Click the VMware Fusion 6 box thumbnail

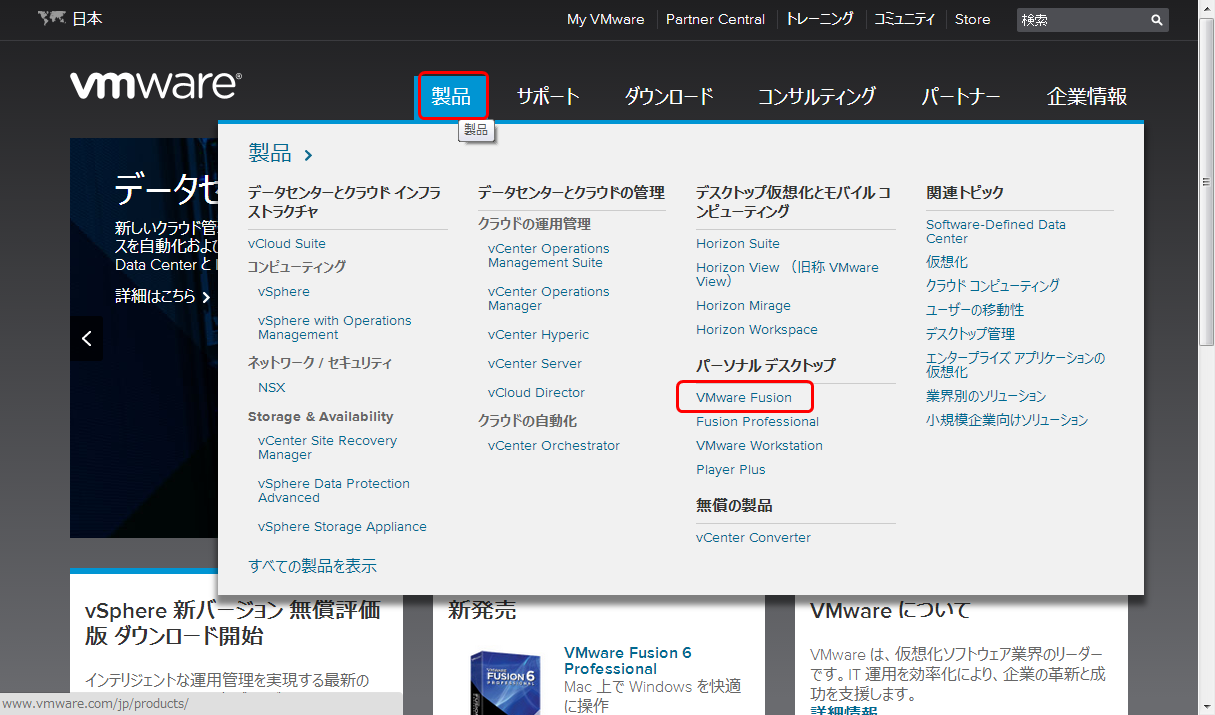(507, 682)
